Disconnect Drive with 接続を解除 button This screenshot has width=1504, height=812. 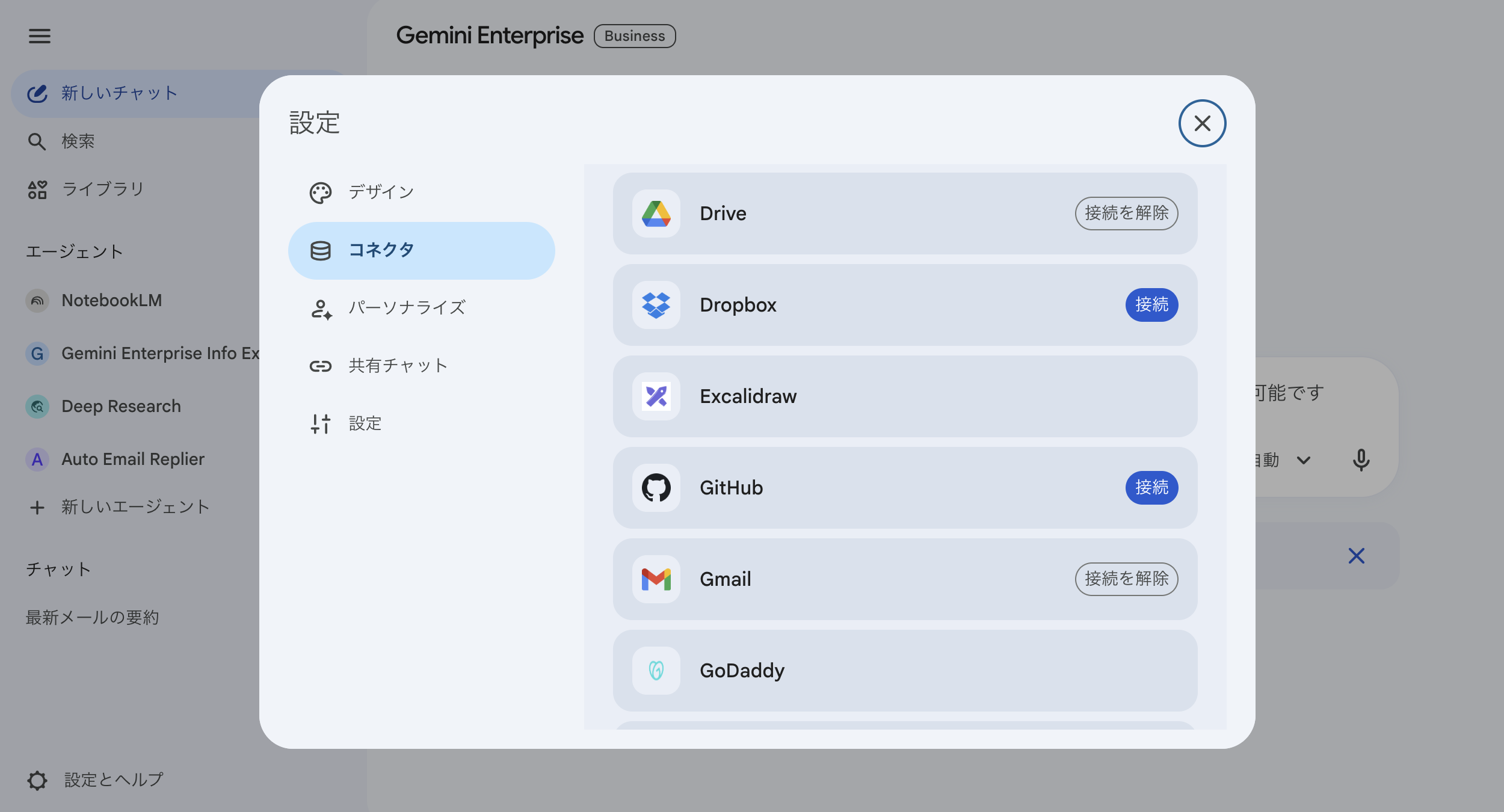click(x=1127, y=214)
